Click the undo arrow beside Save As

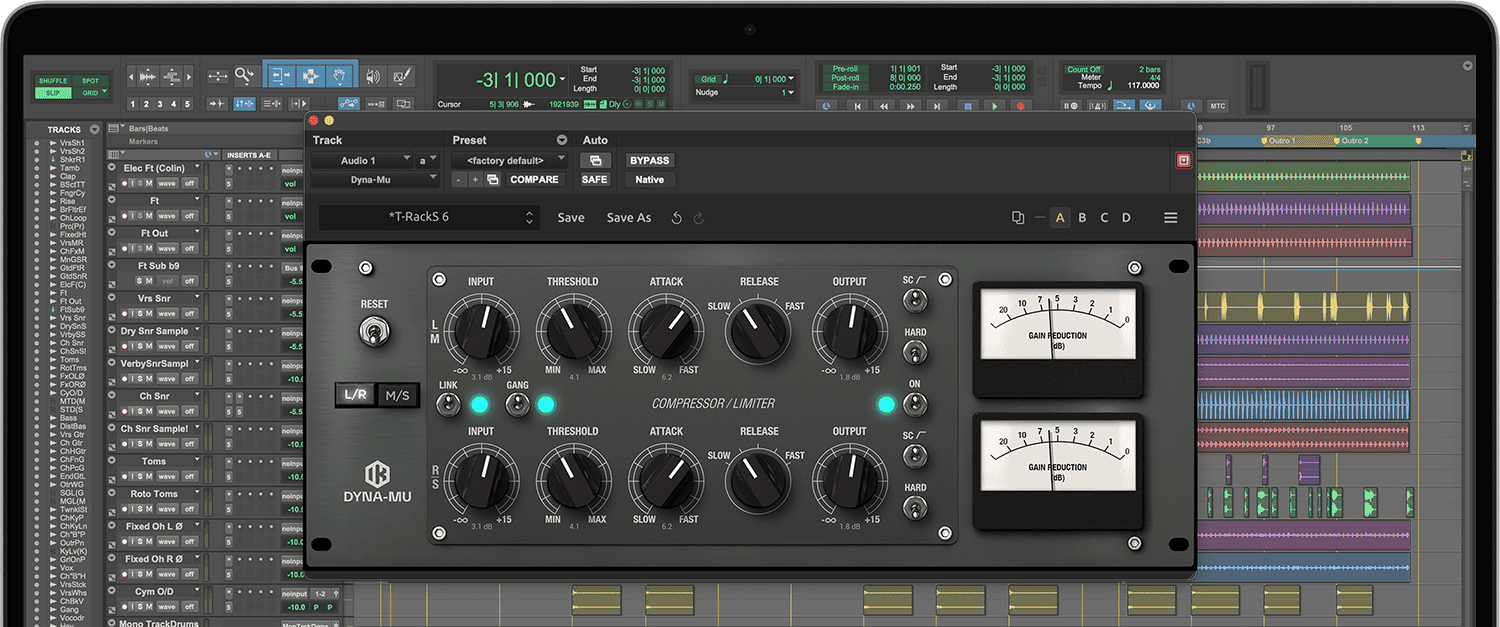[677, 218]
